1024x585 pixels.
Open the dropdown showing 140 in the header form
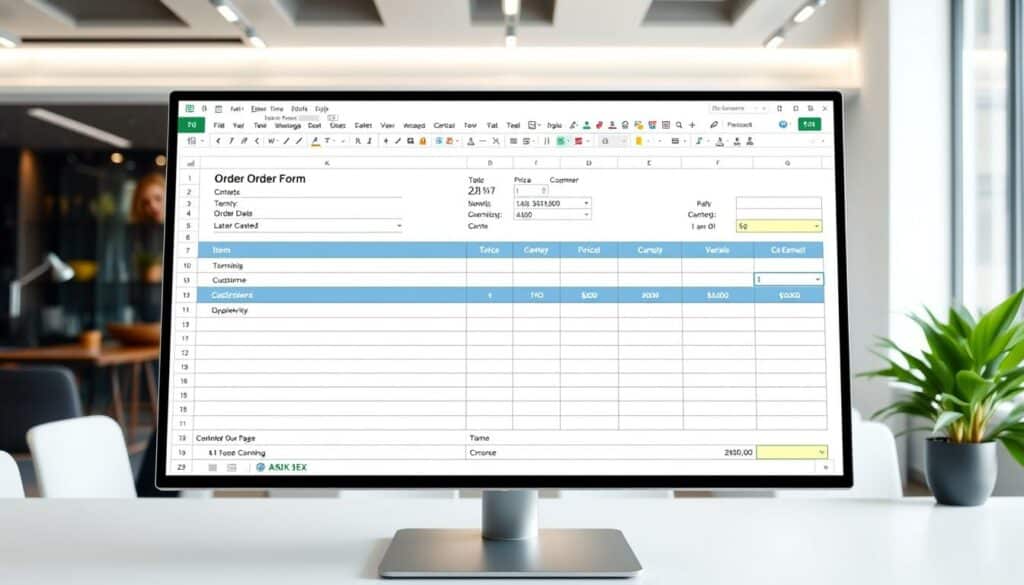[x=552, y=203]
